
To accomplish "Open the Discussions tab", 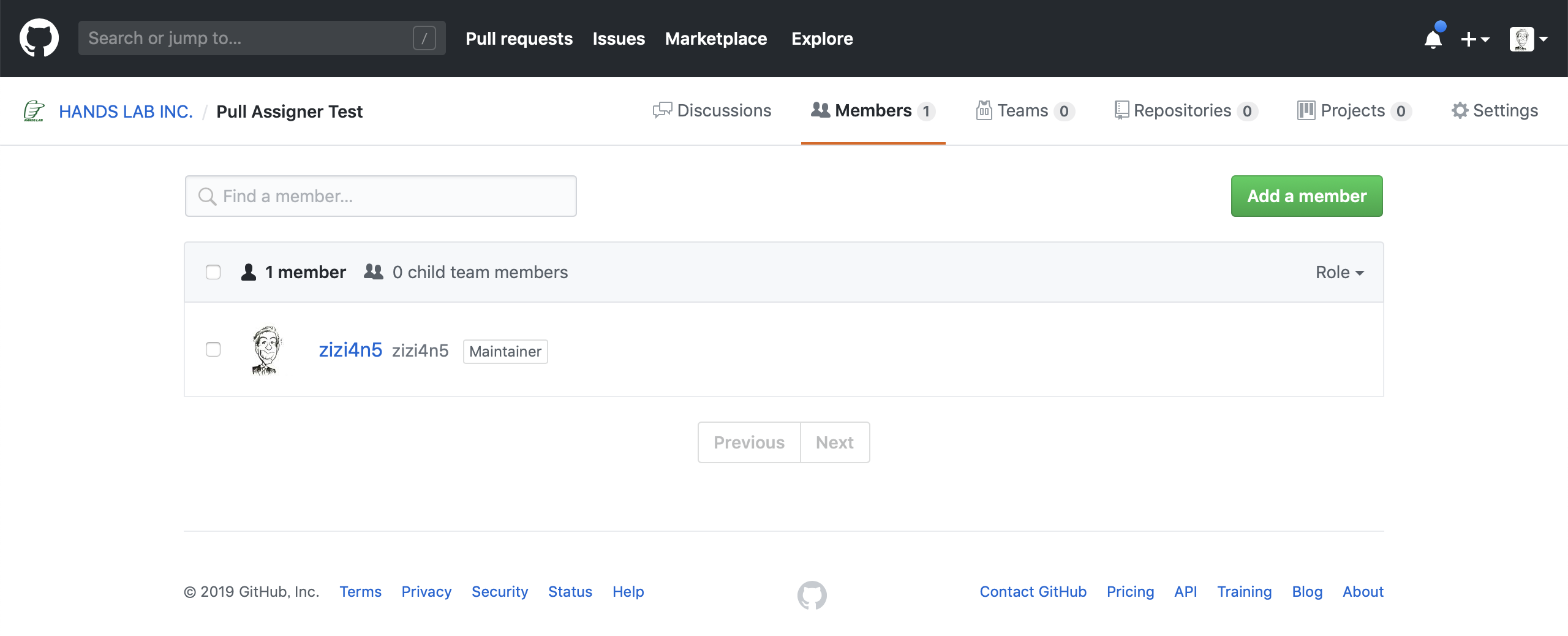I will click(712, 110).
